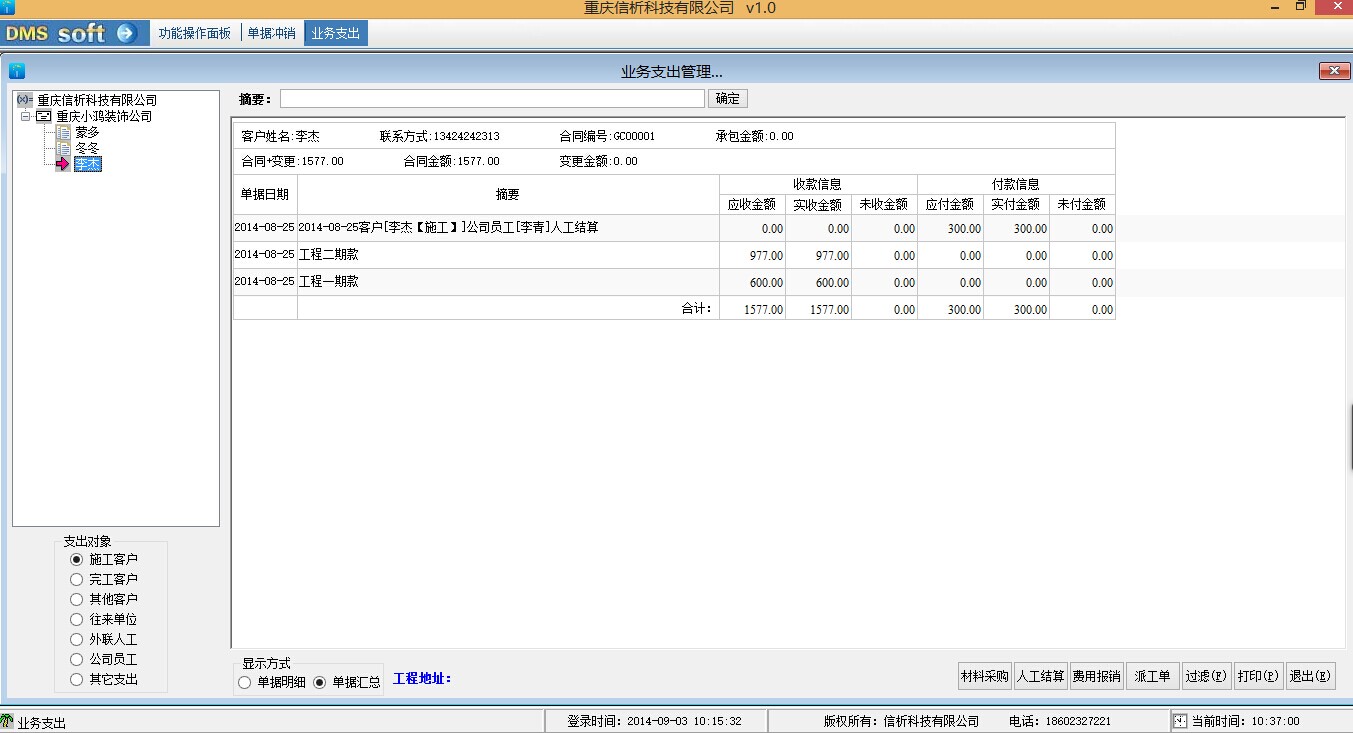1353x733 pixels.
Task: Click the 材料采购 button
Action: [x=985, y=676]
